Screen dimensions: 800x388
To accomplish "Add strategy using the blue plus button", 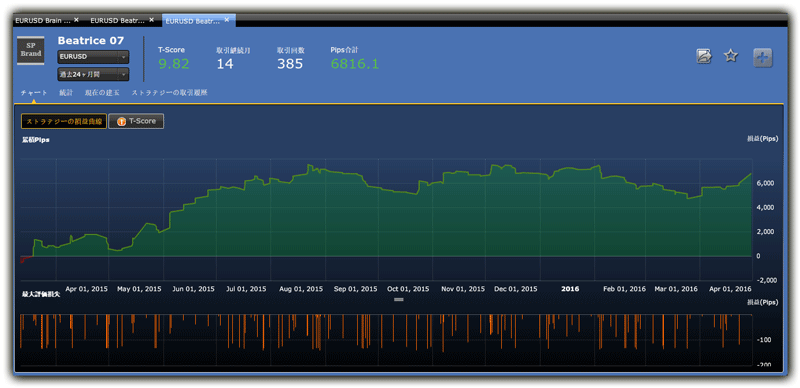I will tap(763, 58).
